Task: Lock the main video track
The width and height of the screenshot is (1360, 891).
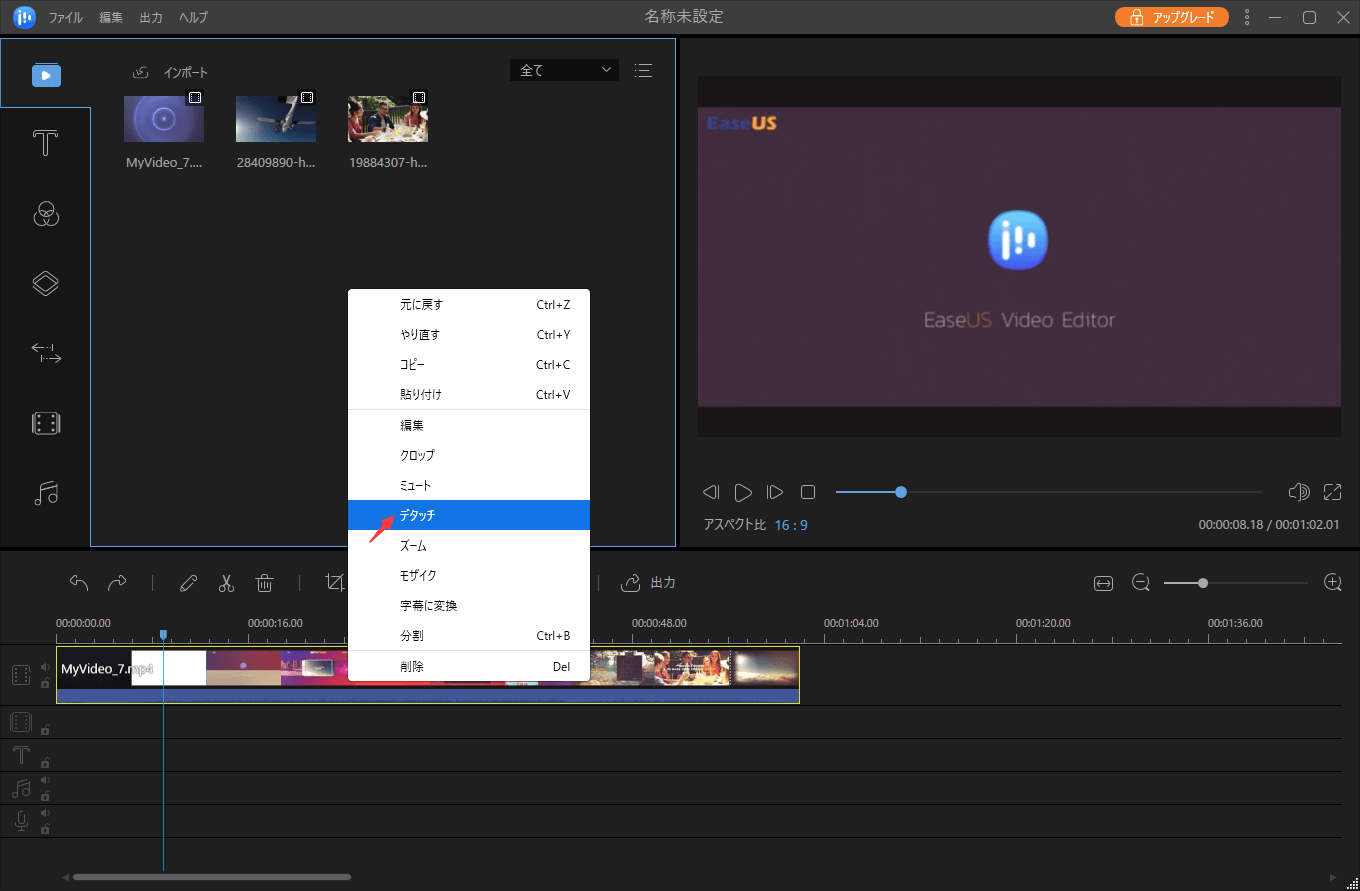Action: point(45,683)
